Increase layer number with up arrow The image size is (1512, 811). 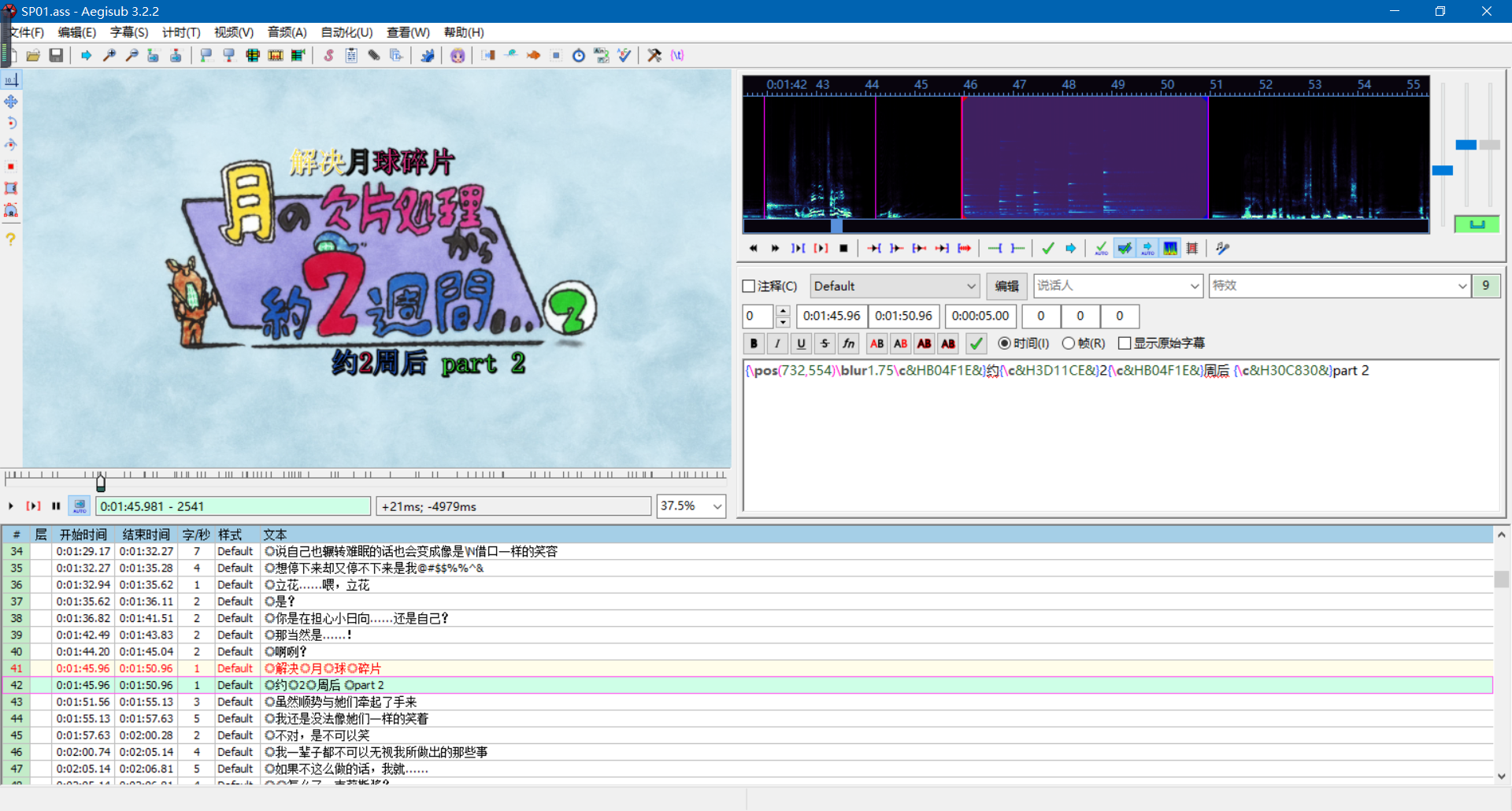(x=783, y=311)
